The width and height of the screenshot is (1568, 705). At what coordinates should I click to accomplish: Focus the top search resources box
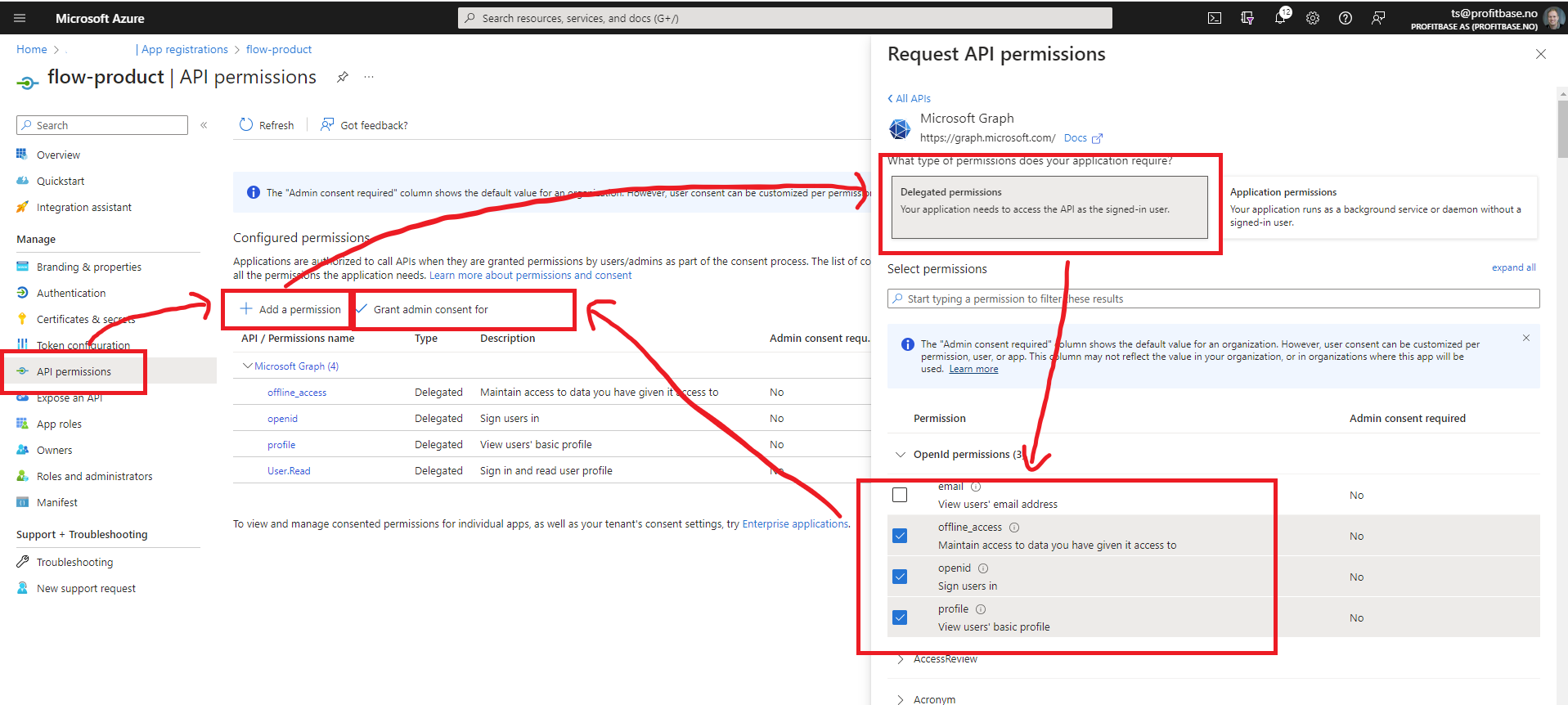click(x=785, y=18)
